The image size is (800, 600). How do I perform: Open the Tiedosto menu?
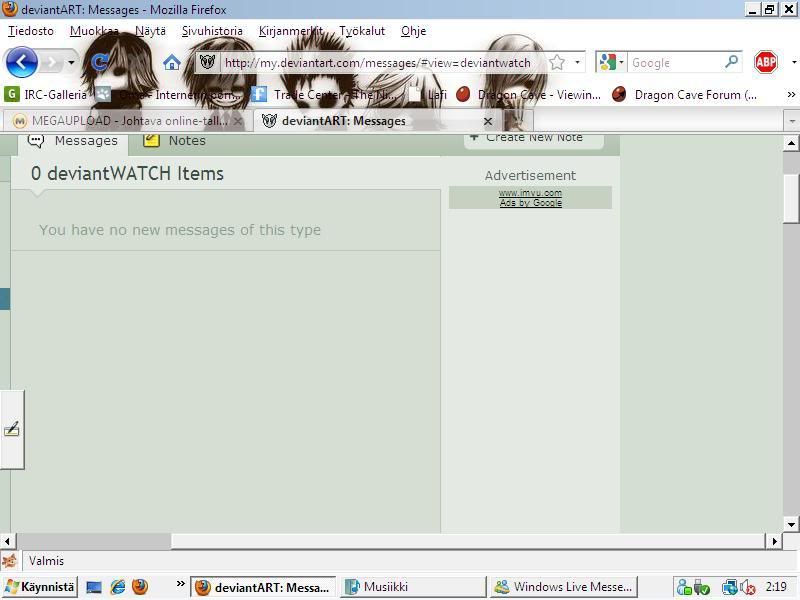[31, 31]
